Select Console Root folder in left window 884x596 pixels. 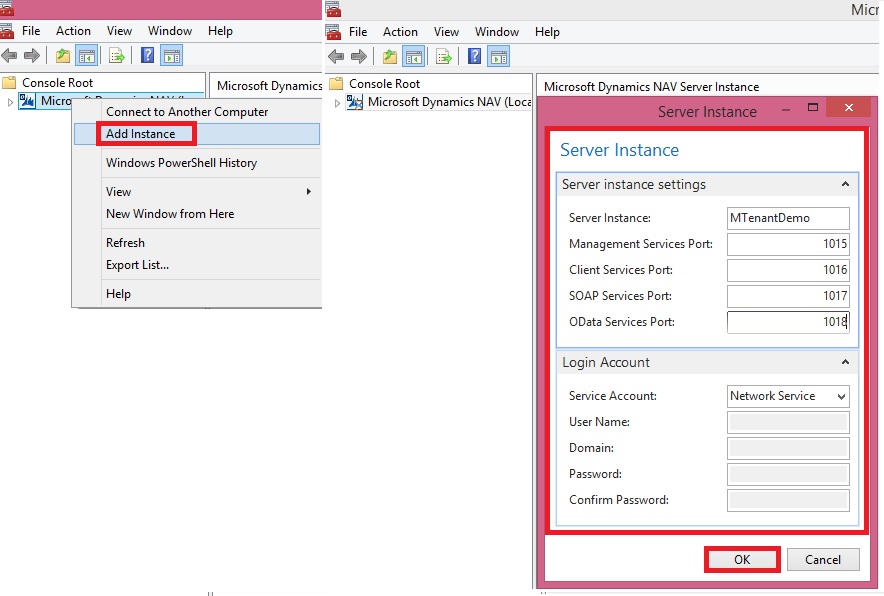coord(57,83)
